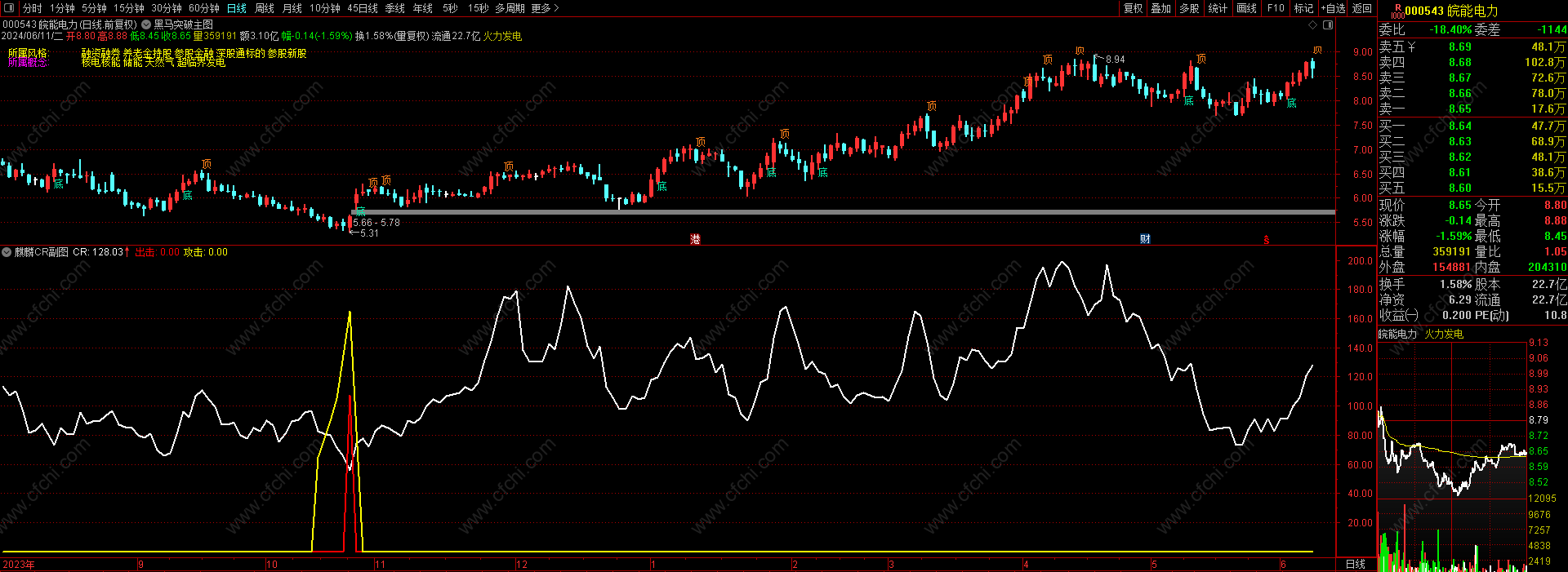Click the 买五 price 8.60 row

1472,188
